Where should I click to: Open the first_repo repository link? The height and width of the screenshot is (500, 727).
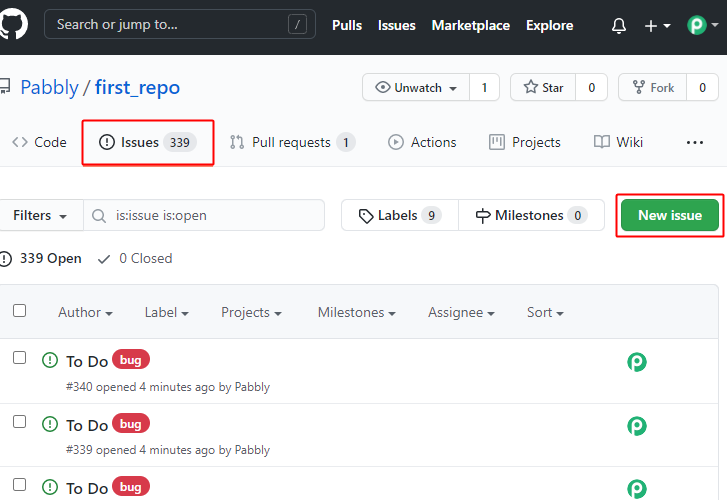point(137,87)
